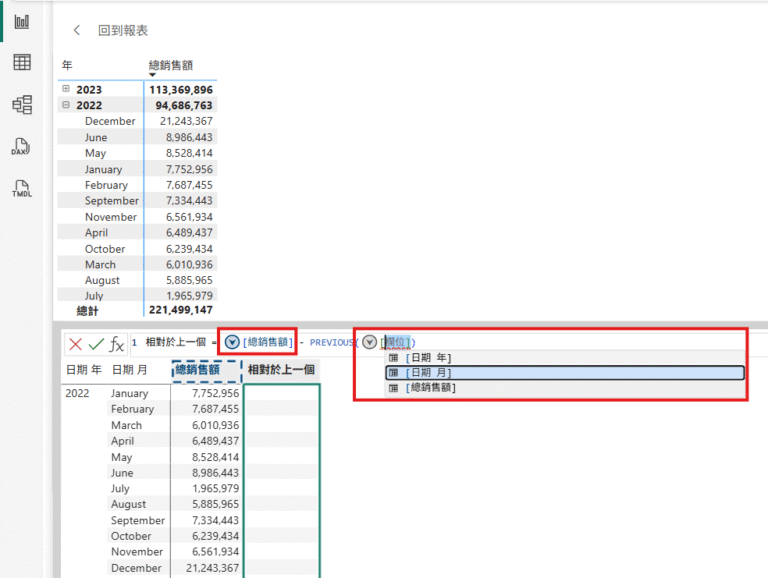Collapse the 2022 year row

[x=66, y=105]
